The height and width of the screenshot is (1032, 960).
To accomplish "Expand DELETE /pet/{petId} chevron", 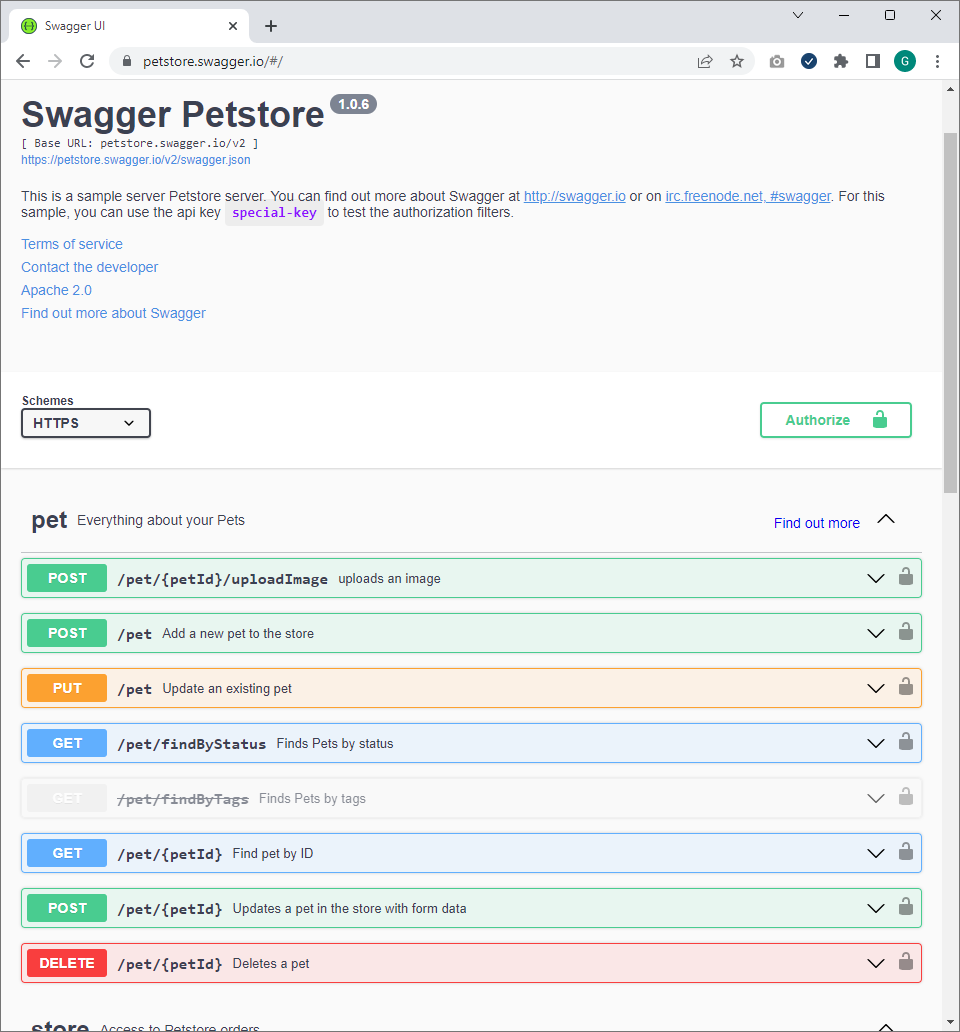I will point(876,963).
